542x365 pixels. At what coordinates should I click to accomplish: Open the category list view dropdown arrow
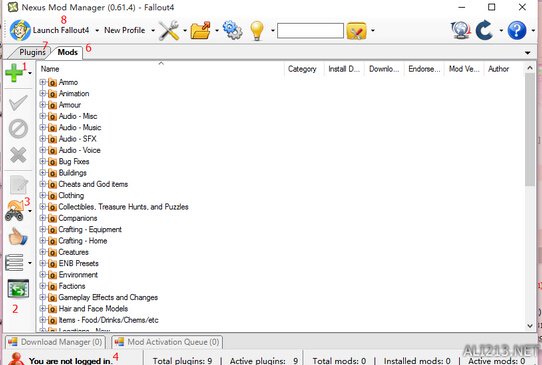[x=30, y=263]
